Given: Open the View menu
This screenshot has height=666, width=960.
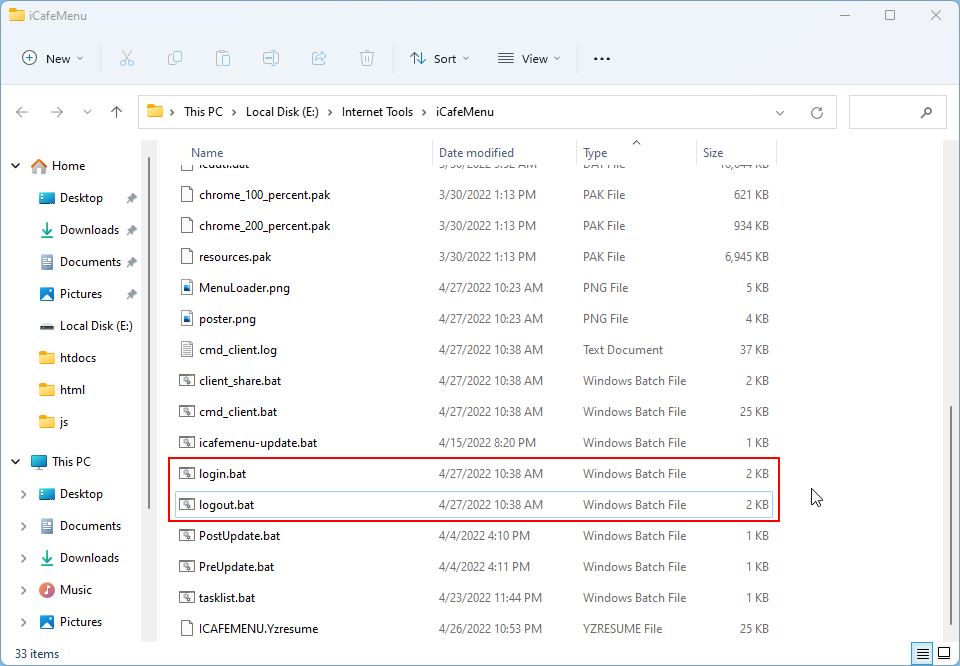Looking at the screenshot, I should click(529, 59).
